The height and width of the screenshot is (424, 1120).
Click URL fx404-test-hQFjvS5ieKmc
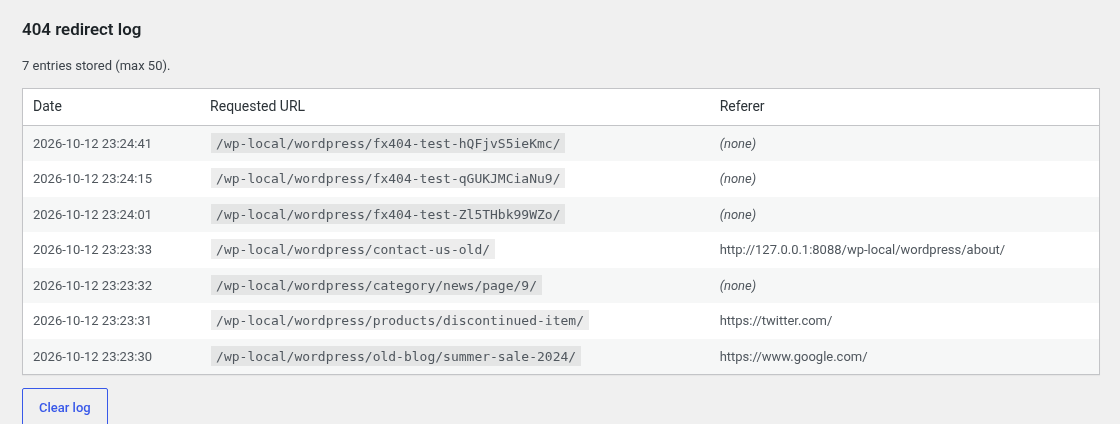pyautogui.click(x=388, y=143)
